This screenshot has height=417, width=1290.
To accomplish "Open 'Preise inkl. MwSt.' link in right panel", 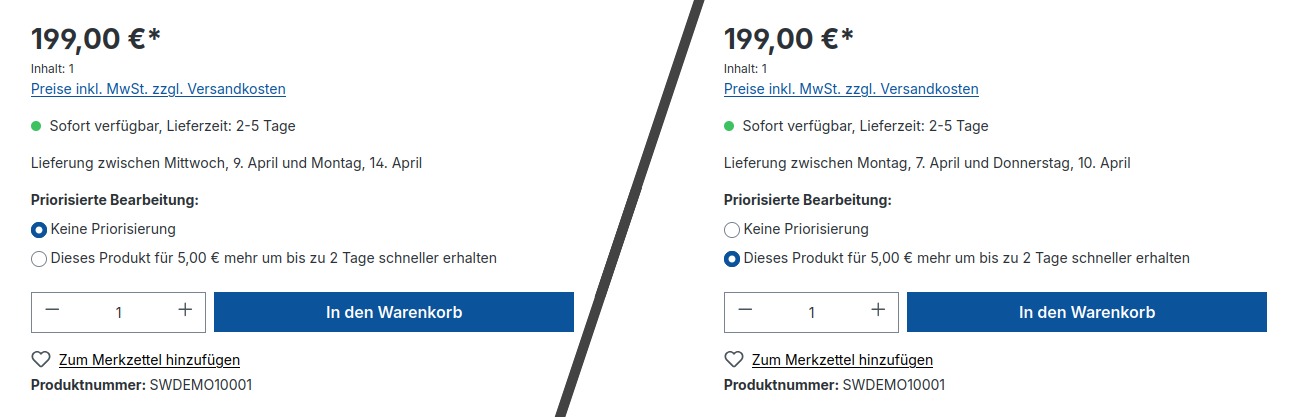I will coord(851,89).
